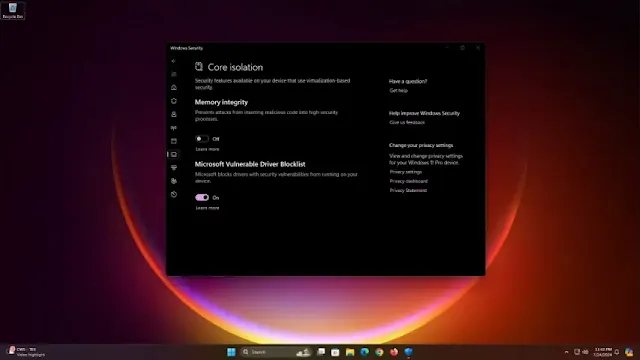Screen dimensions: 640x360
Task: Click the 'Have a question?' heading
Action: [408, 81]
